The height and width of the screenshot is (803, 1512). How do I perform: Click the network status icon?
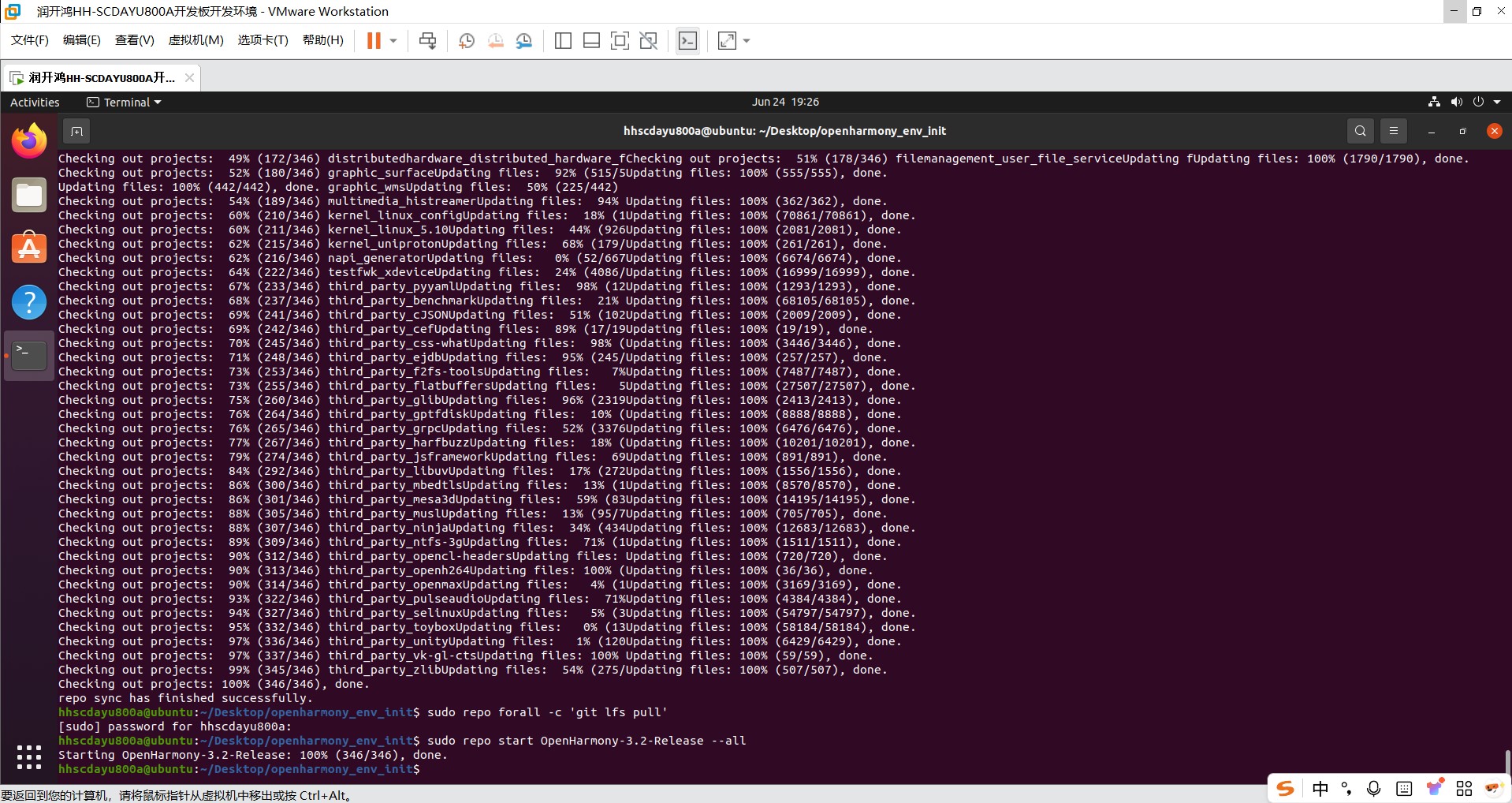pyautogui.click(x=1434, y=102)
